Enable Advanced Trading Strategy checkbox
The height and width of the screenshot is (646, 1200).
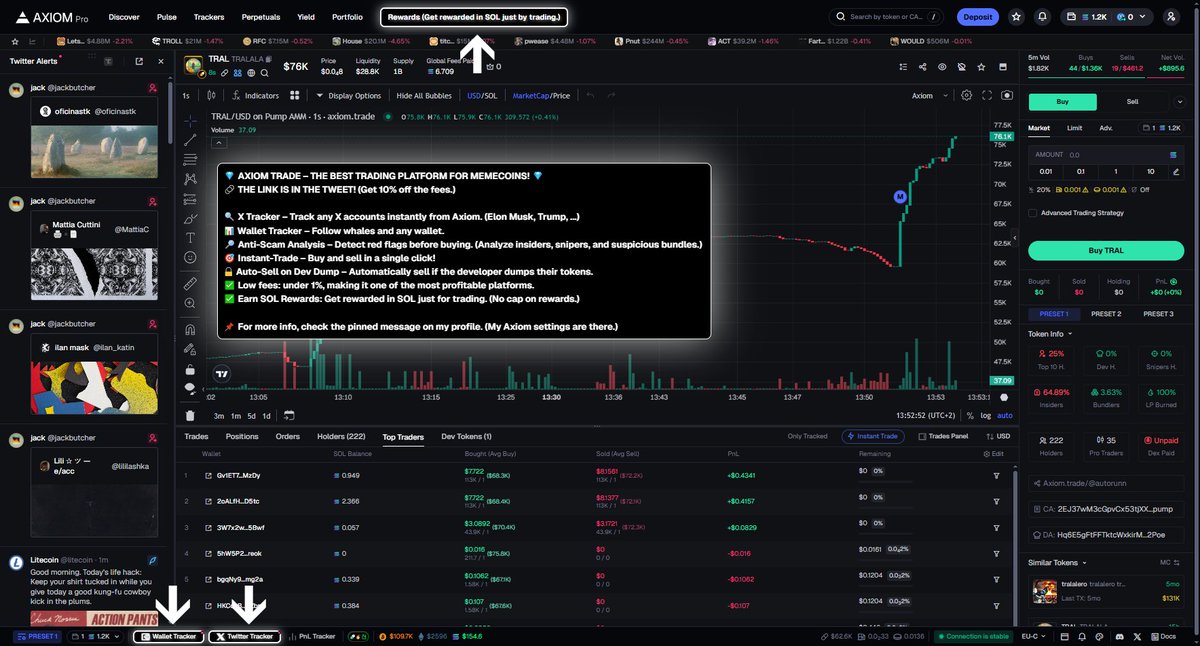[x=1034, y=213]
